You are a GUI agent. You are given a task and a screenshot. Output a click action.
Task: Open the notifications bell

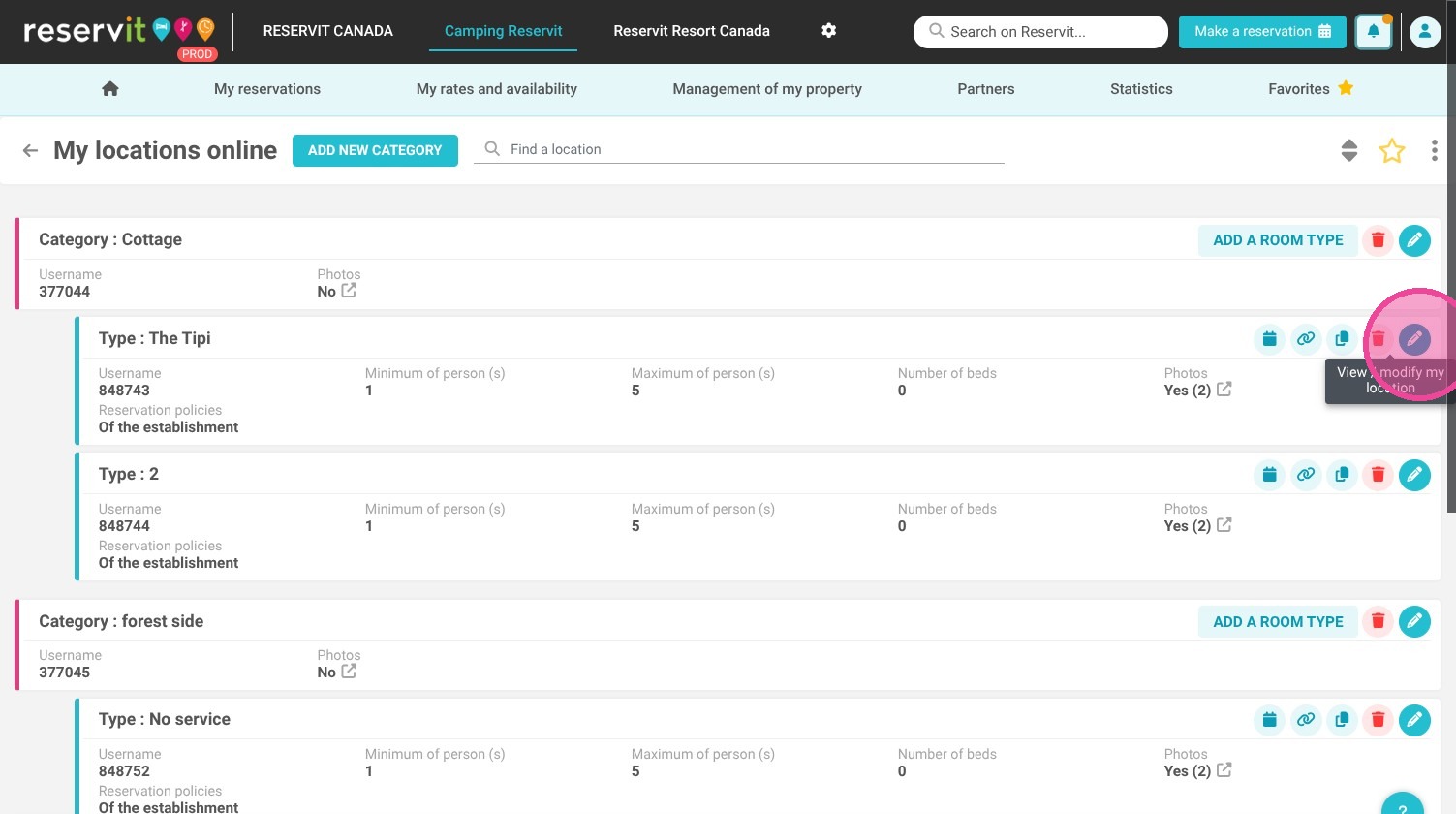click(1374, 32)
